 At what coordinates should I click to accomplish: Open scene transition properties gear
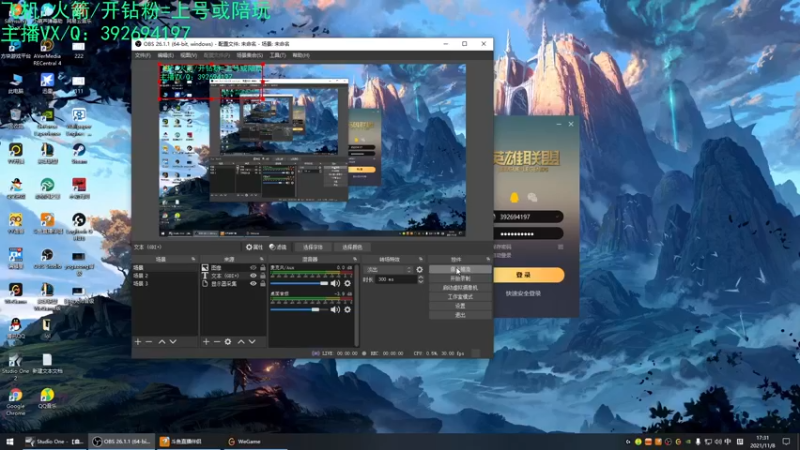click(x=419, y=269)
